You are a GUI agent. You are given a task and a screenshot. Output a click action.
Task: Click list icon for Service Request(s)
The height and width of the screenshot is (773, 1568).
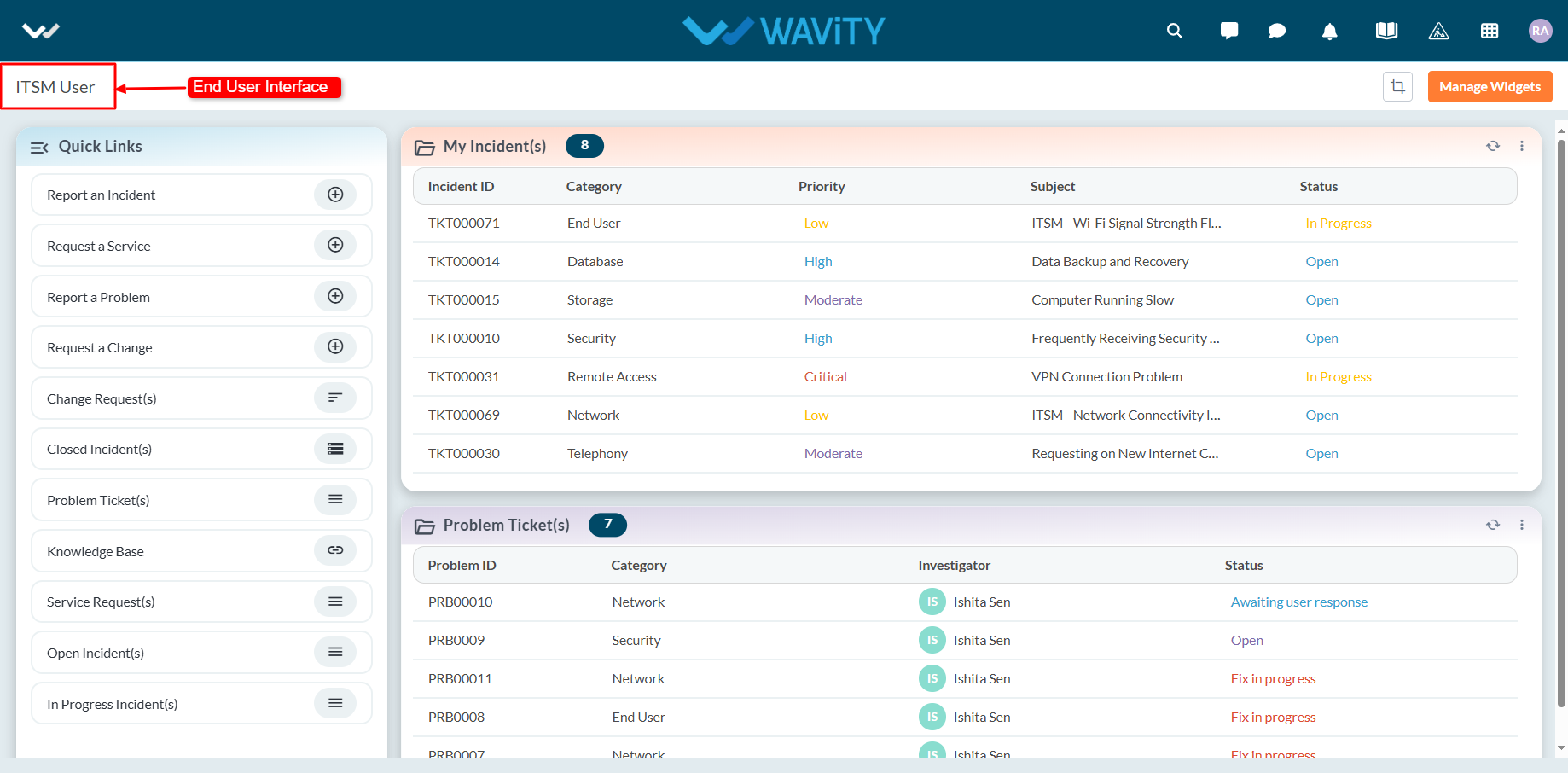tap(335, 602)
